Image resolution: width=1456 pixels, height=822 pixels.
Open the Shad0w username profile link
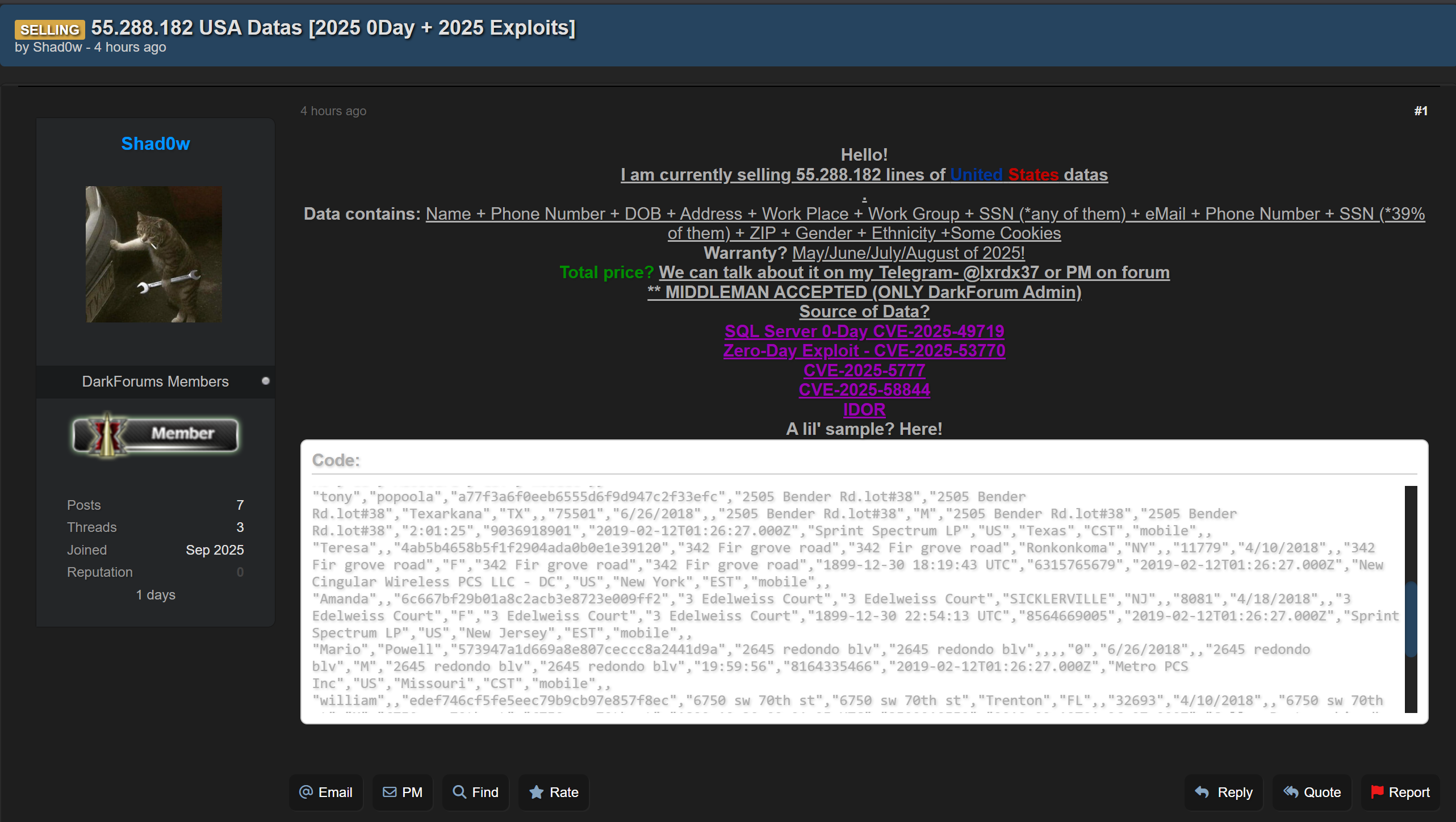tap(155, 144)
